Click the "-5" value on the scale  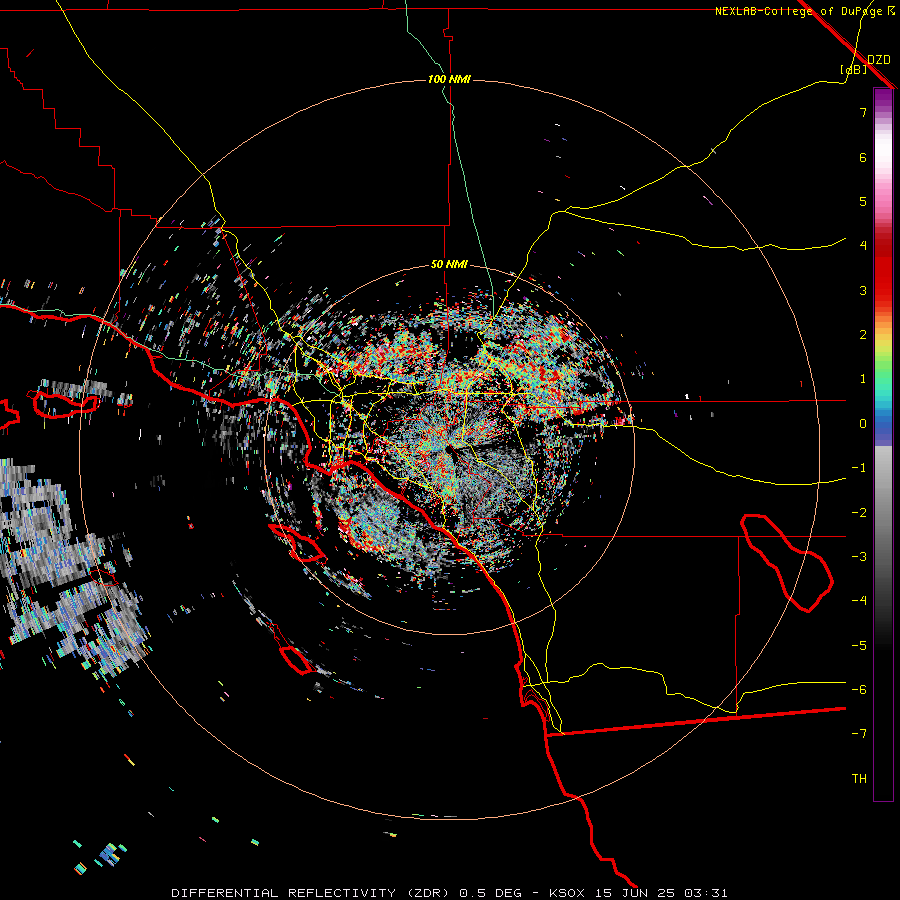(x=859, y=646)
